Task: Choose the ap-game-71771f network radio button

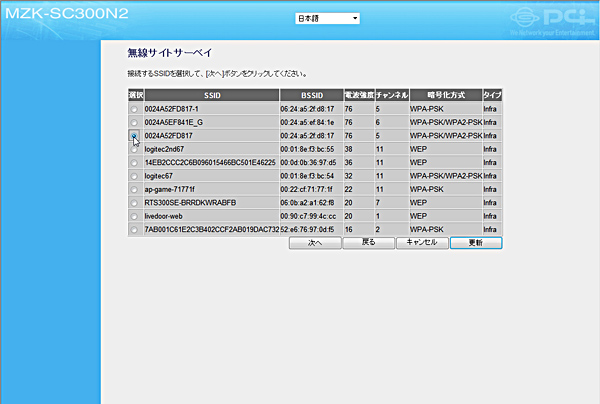Action: click(134, 188)
